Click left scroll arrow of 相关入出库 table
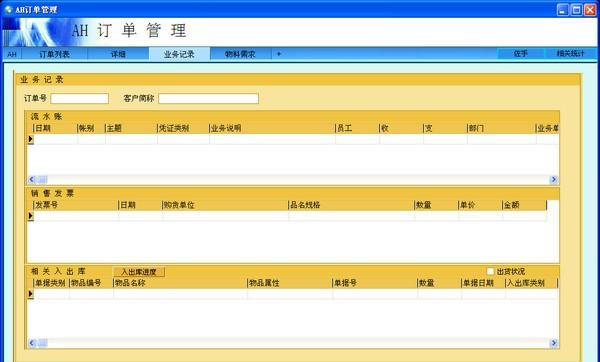The height and width of the screenshot is (362, 600). point(32,343)
